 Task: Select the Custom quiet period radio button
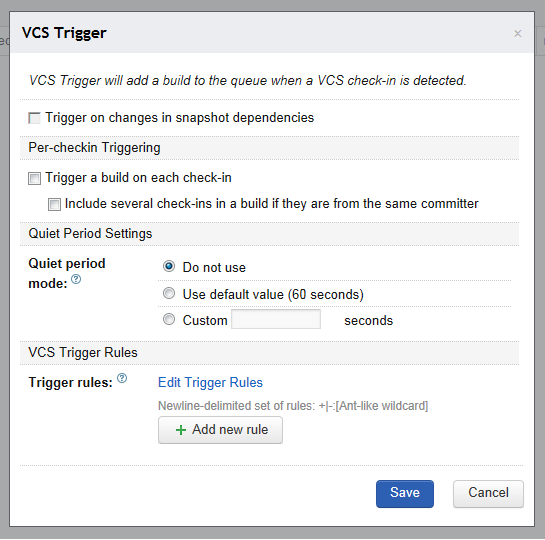pos(169,319)
